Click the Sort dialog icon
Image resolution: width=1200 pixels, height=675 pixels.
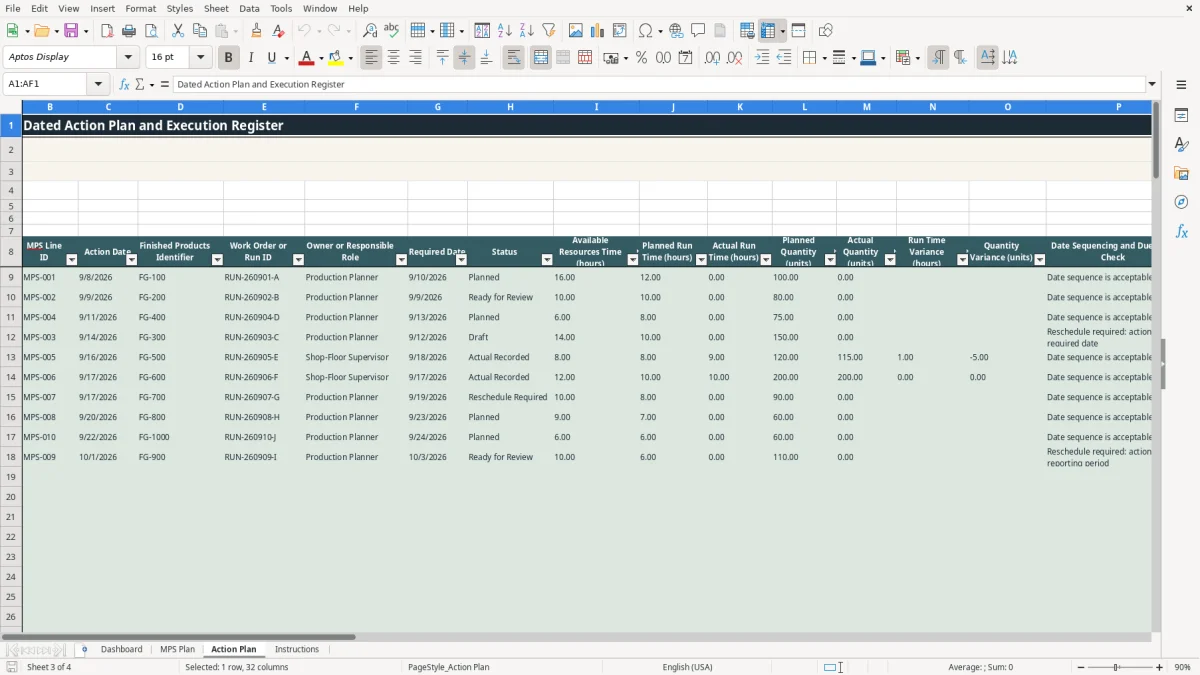482,31
